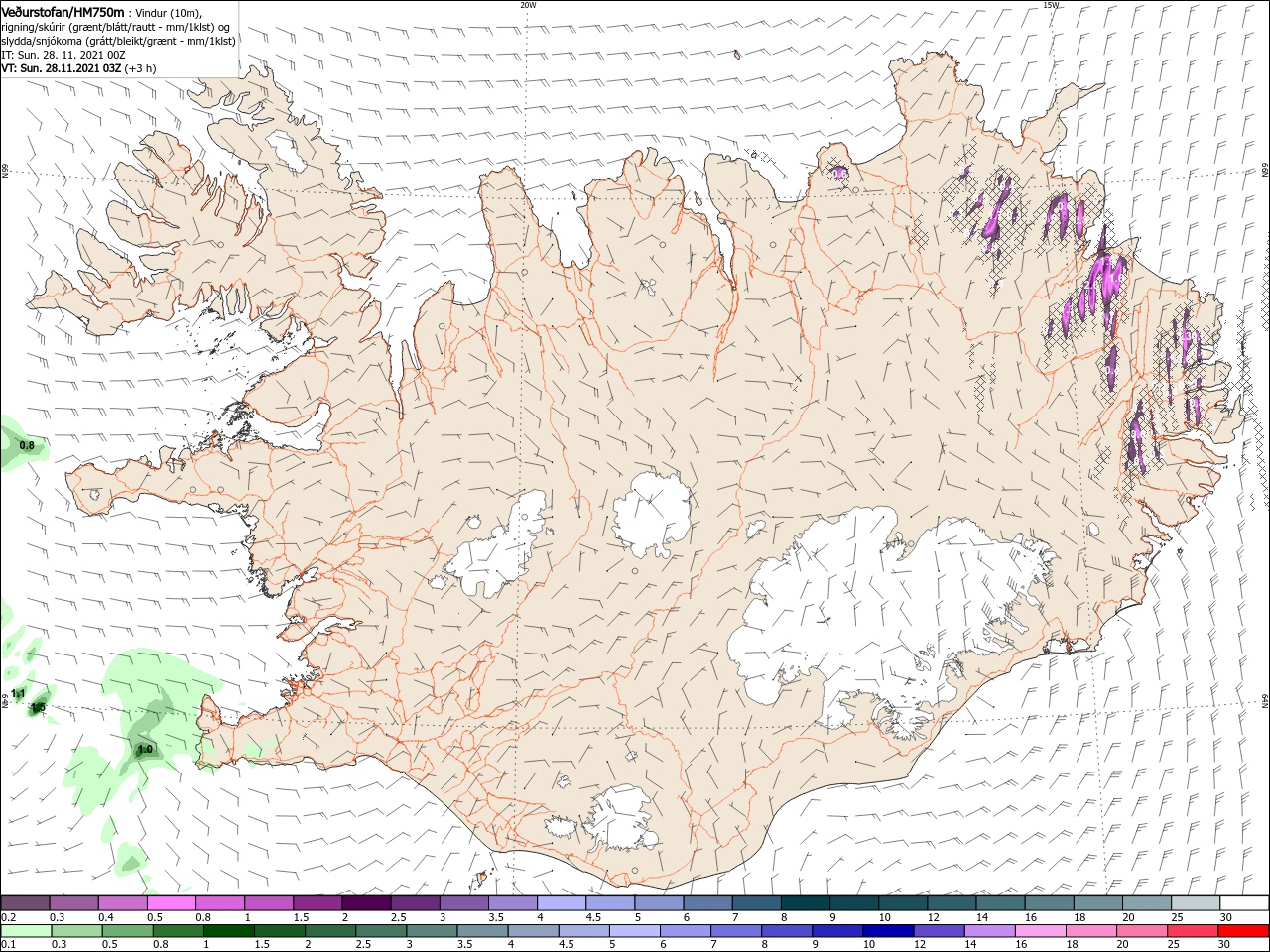Pick the dark blue 10–12 rain swatch
The width and height of the screenshot is (1270, 952).
[x=886, y=931]
